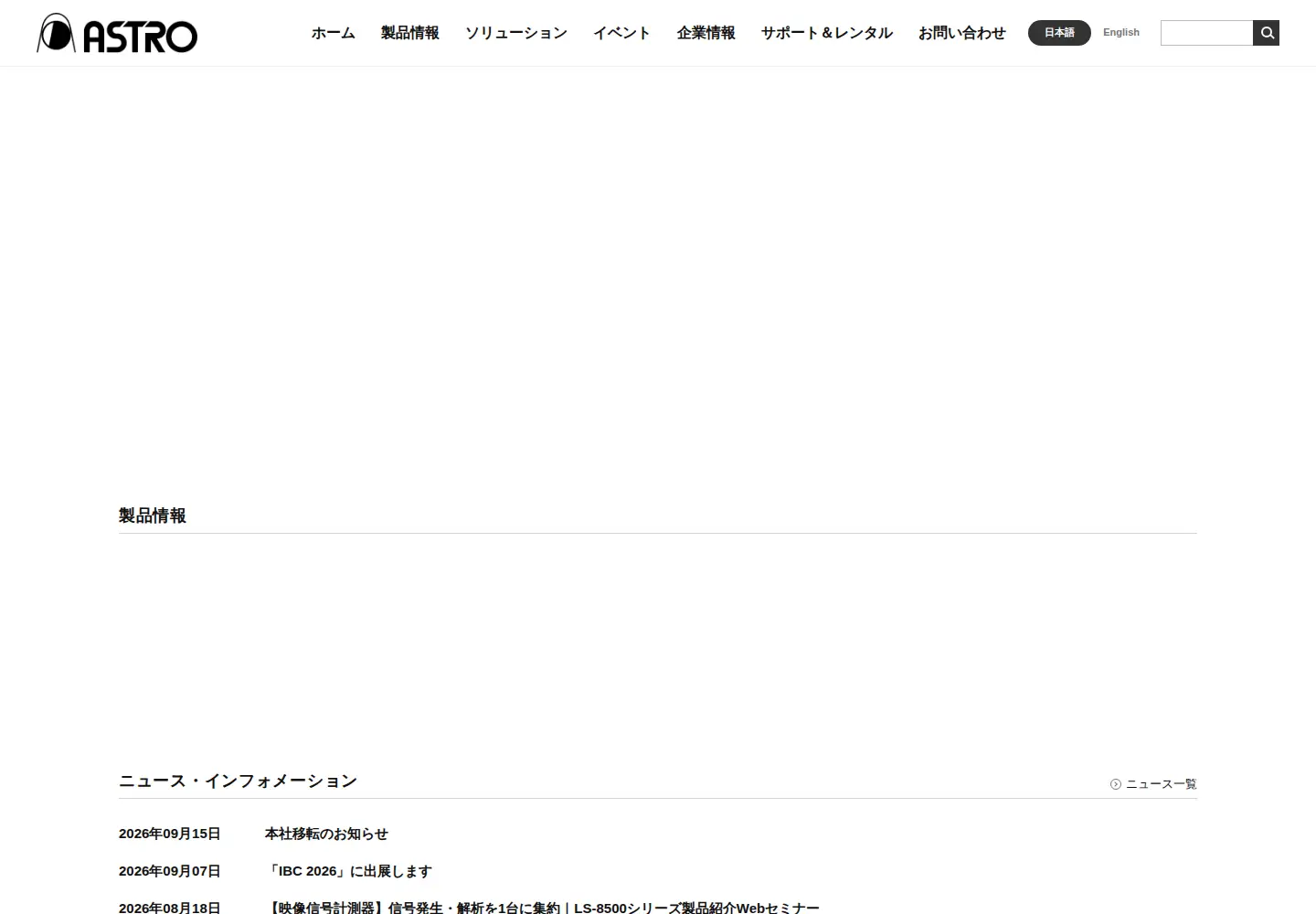
Task: Switch the site language to English
Action: (1121, 33)
